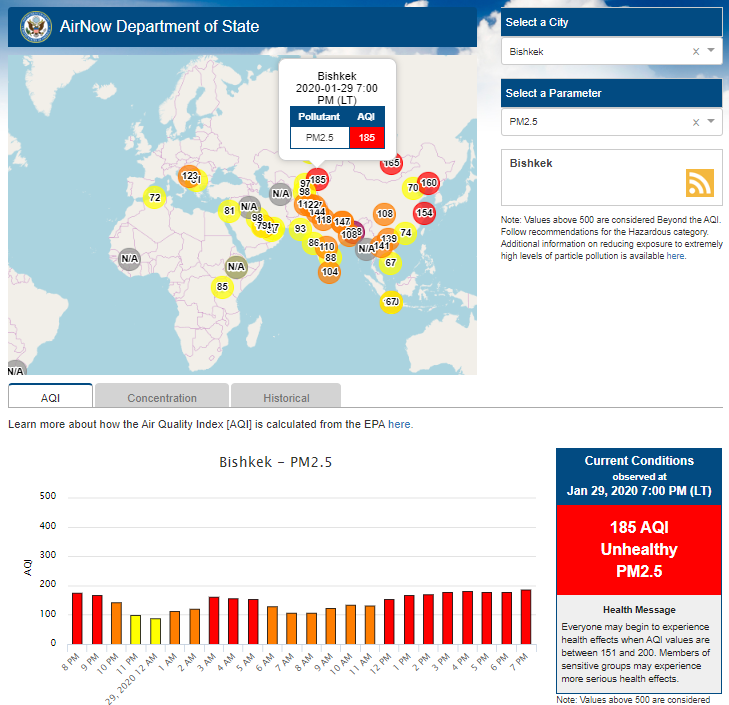Click the orange map marker labeled 104
The width and height of the screenshot is (729, 705).
pos(330,272)
